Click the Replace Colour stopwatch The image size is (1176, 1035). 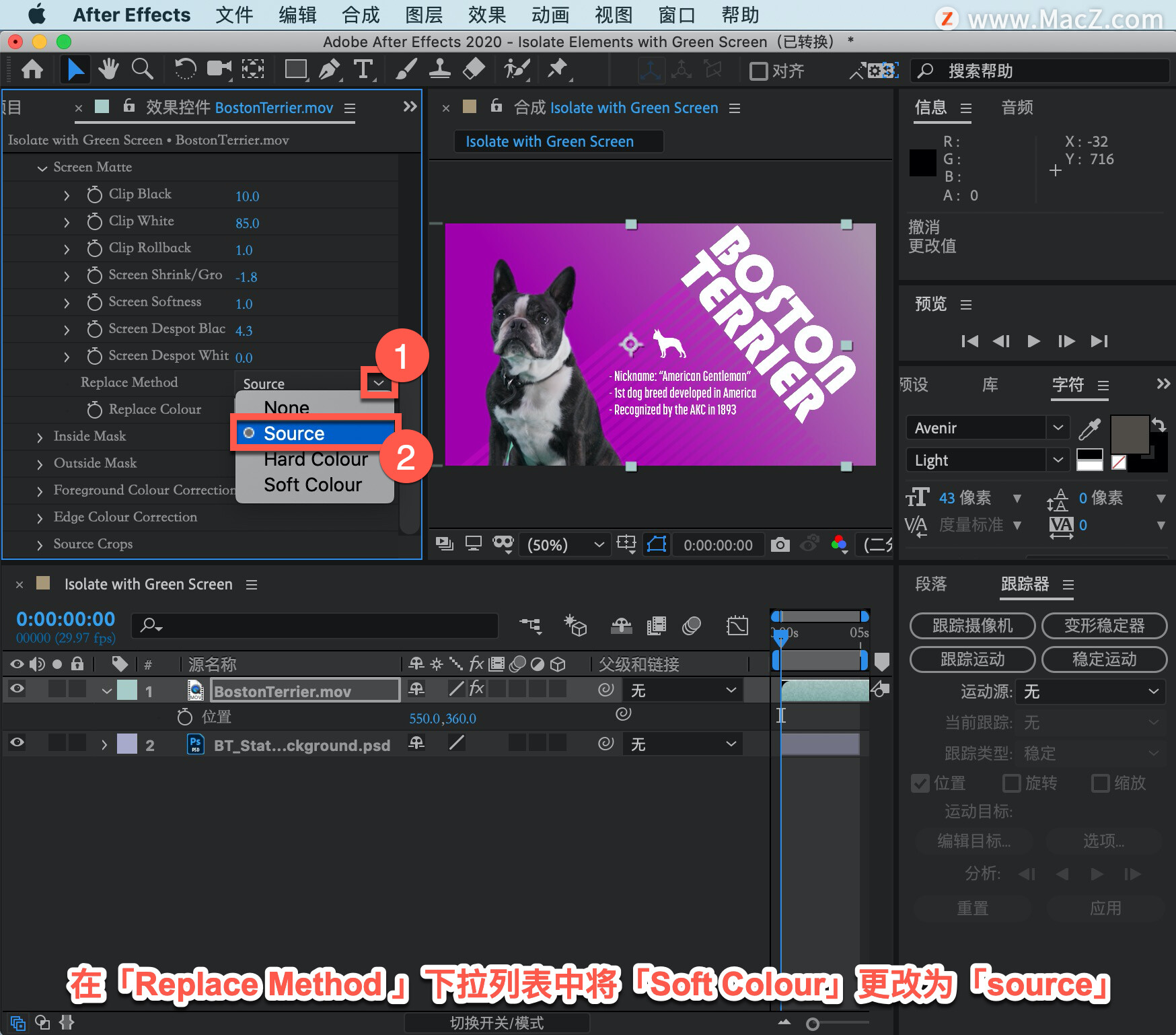[x=95, y=410]
